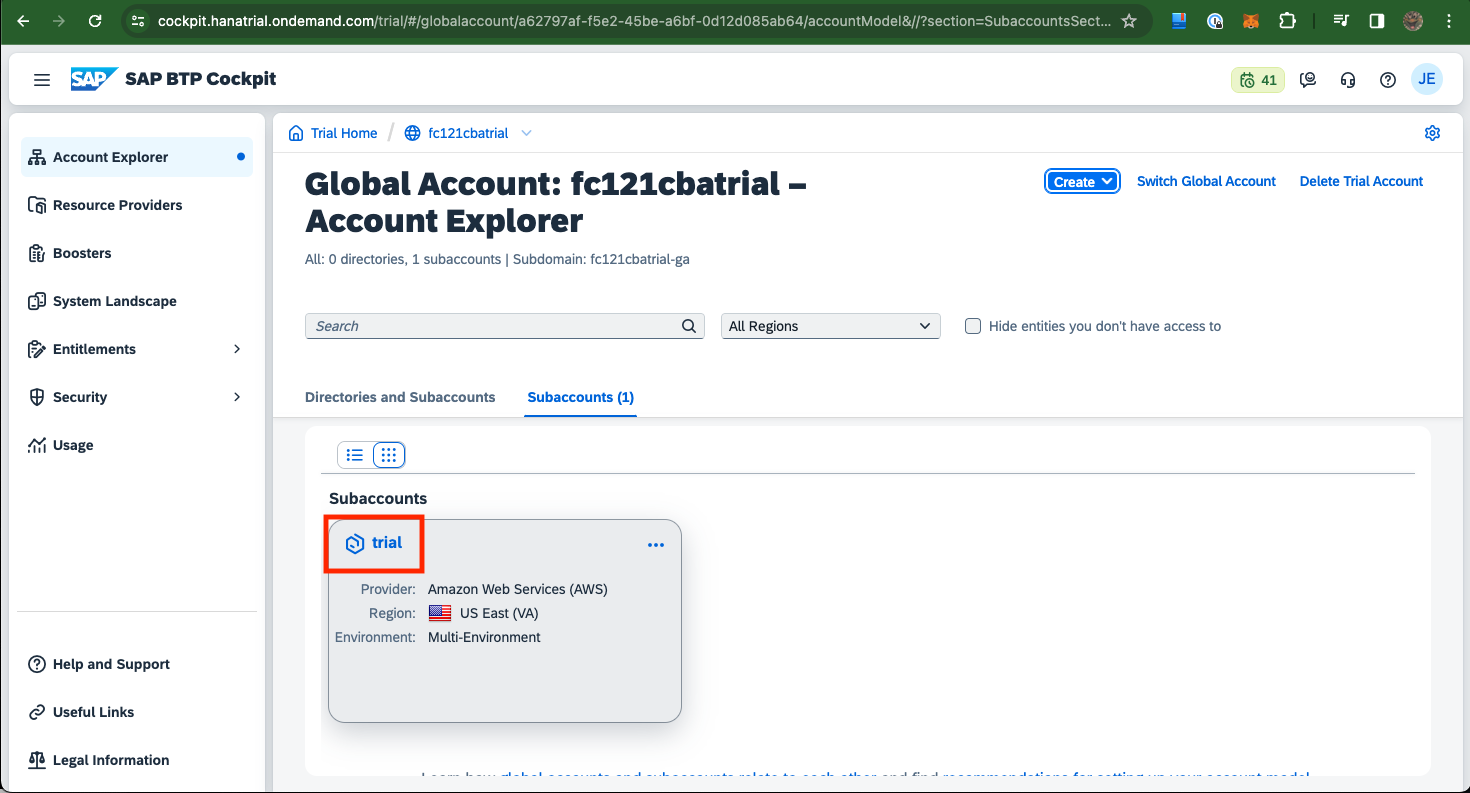1470x793 pixels.
Task: Open the JE user profile avatar
Action: point(1427,80)
